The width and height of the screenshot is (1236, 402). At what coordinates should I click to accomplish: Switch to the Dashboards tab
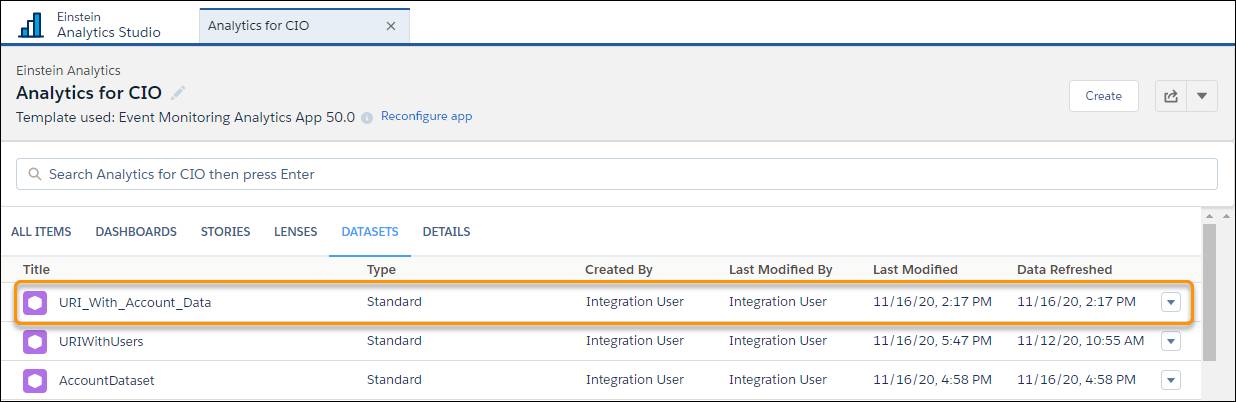tap(136, 232)
